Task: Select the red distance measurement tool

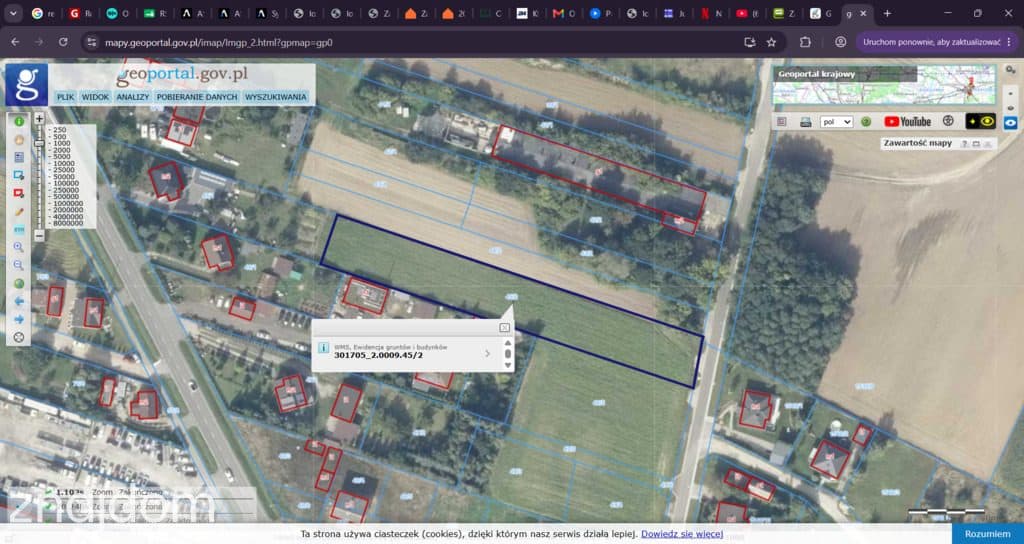Action: [x=19, y=194]
